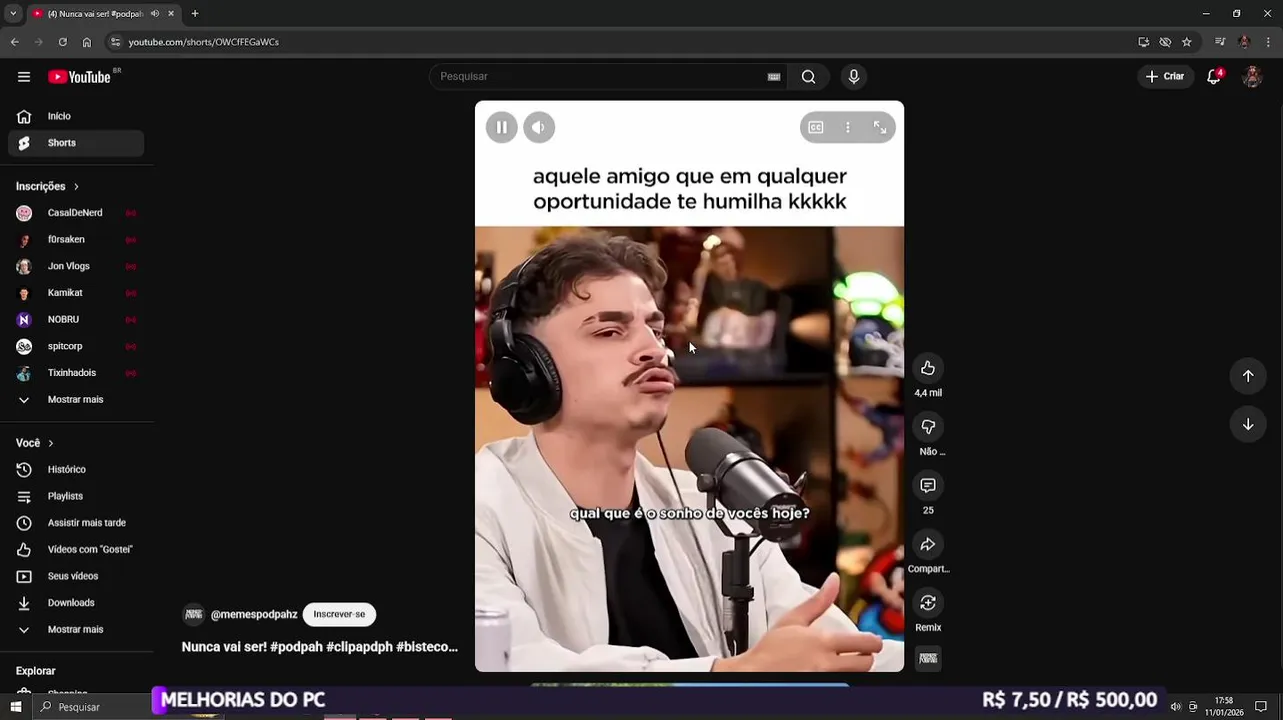Open a new browser tab

pyautogui.click(x=195, y=14)
